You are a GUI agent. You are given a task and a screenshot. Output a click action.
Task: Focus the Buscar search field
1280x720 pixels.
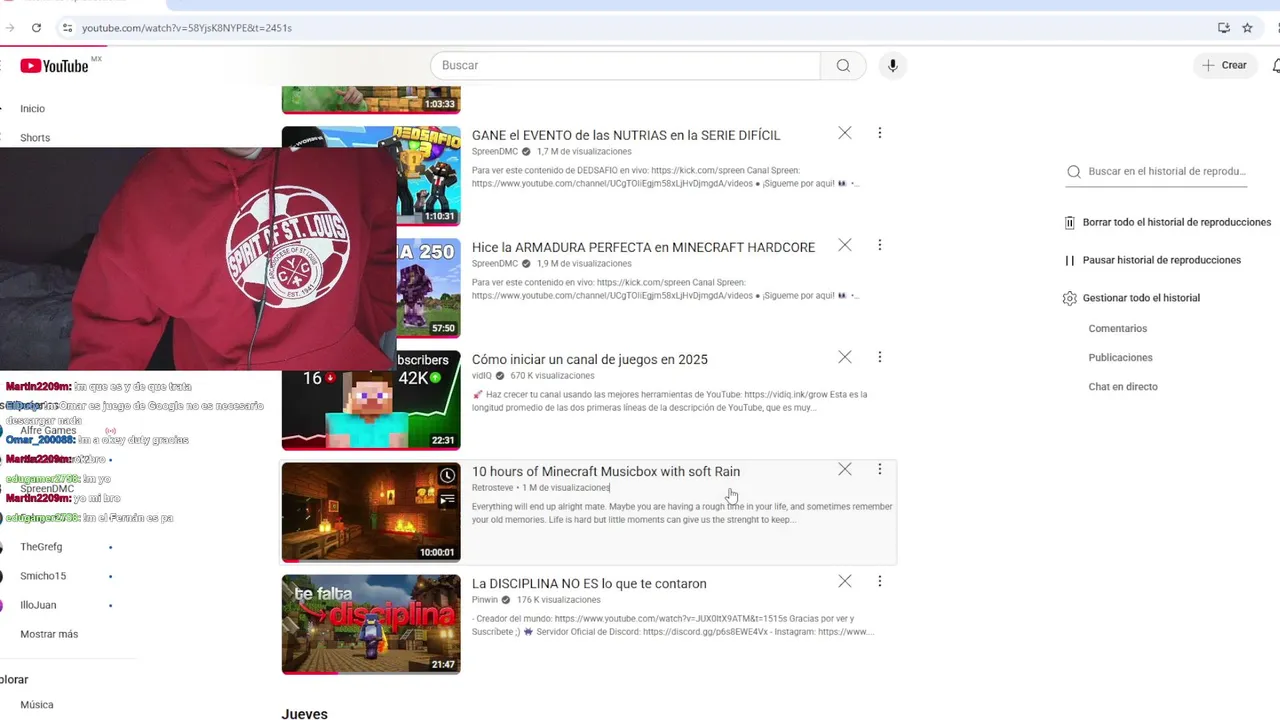point(626,66)
